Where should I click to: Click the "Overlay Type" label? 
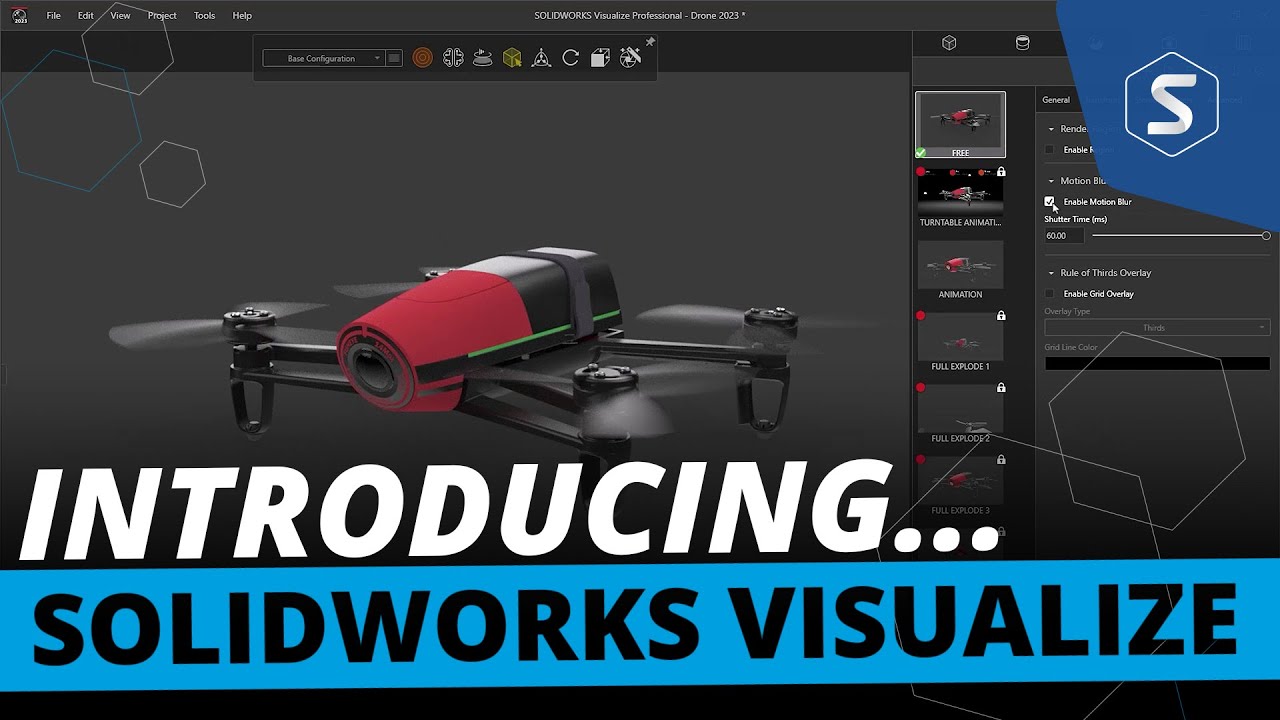(1067, 311)
